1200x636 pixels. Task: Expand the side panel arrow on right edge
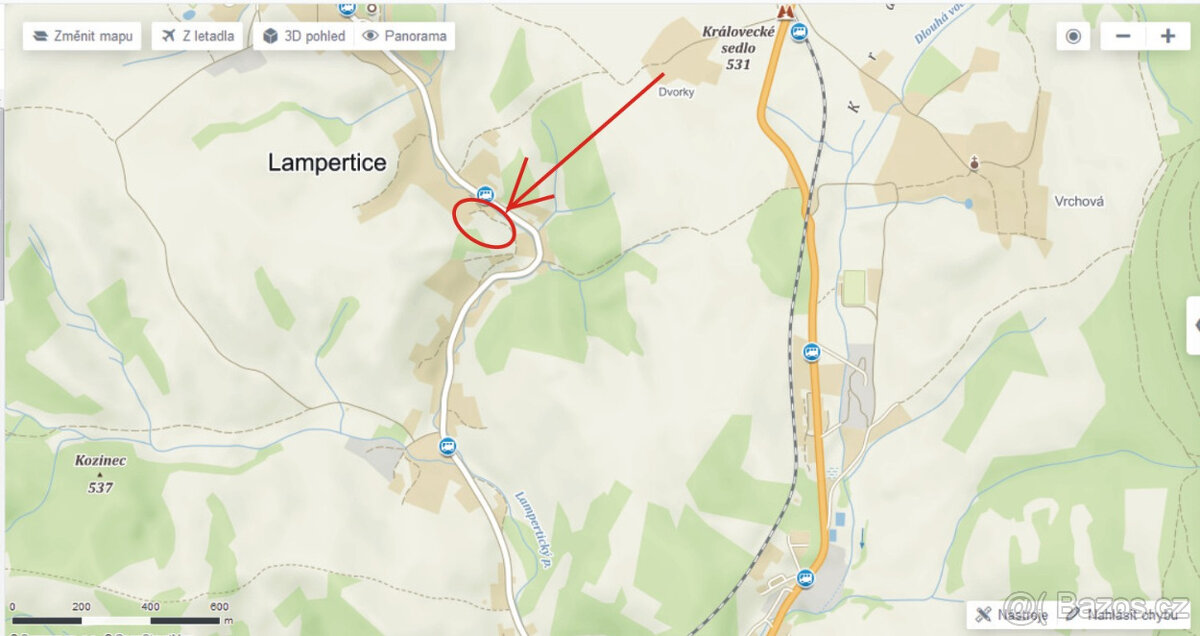tap(1194, 325)
